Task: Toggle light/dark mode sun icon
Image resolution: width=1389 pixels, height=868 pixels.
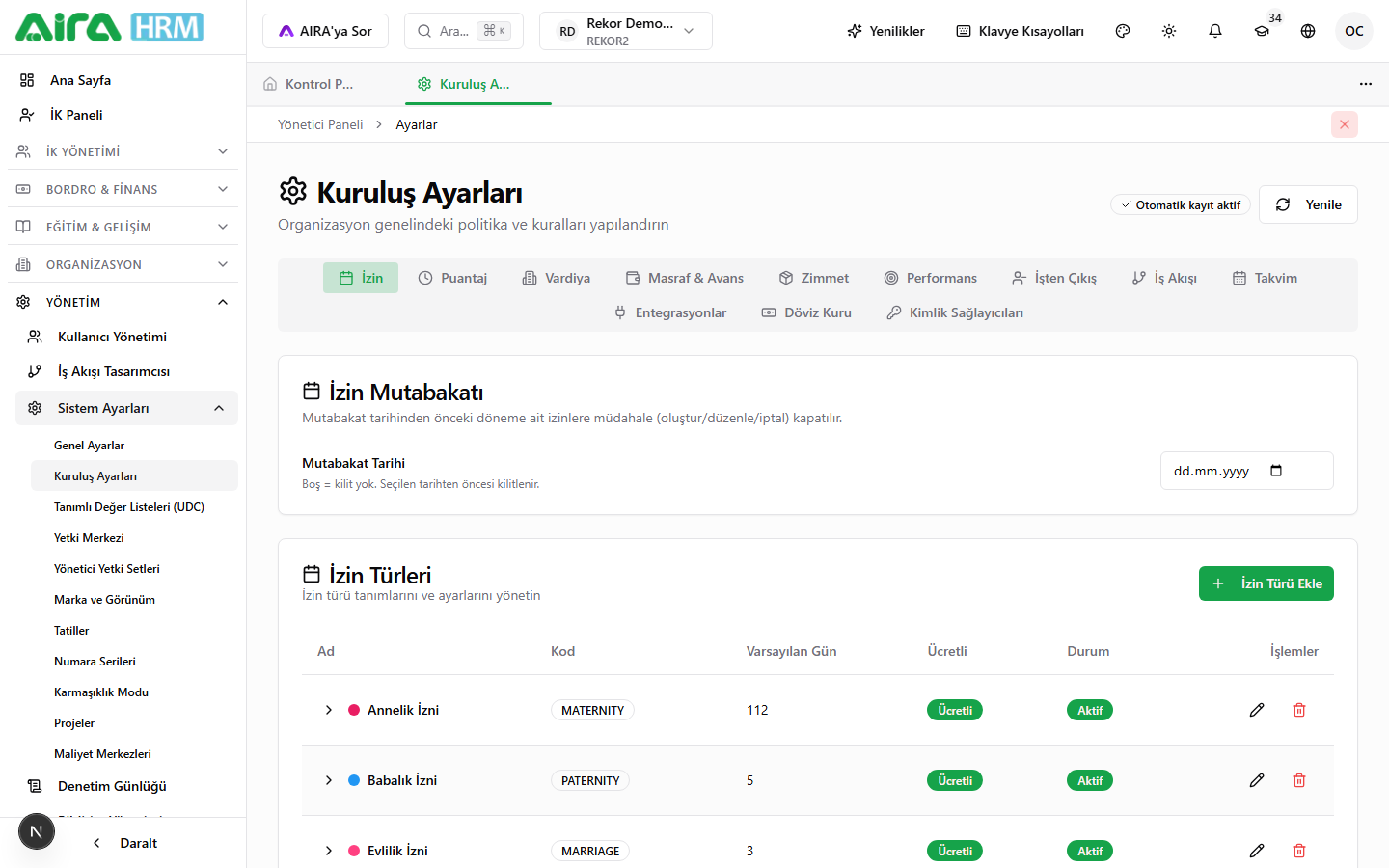Action: point(1169,31)
